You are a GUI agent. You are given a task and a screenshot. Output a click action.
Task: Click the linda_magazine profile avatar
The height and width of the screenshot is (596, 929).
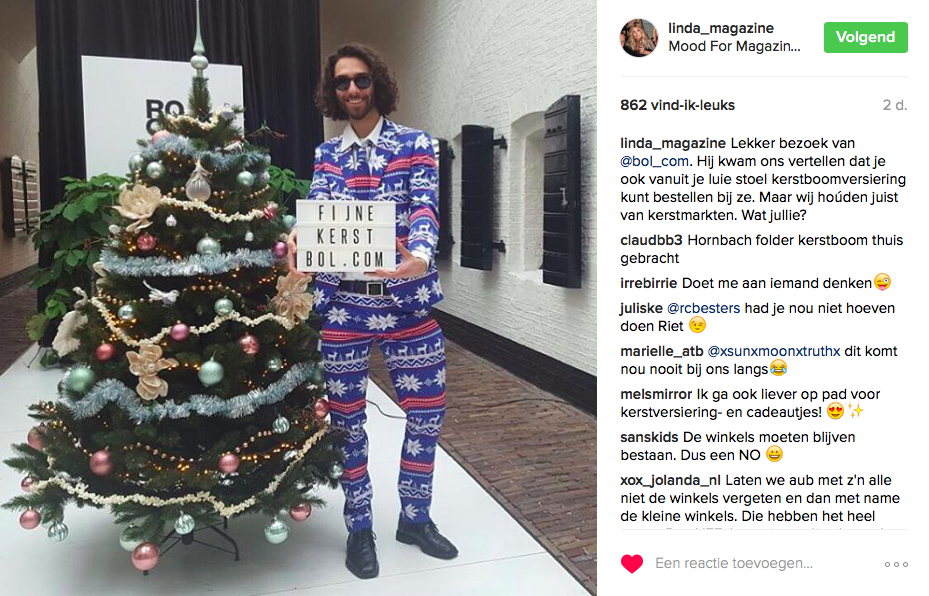pos(639,37)
